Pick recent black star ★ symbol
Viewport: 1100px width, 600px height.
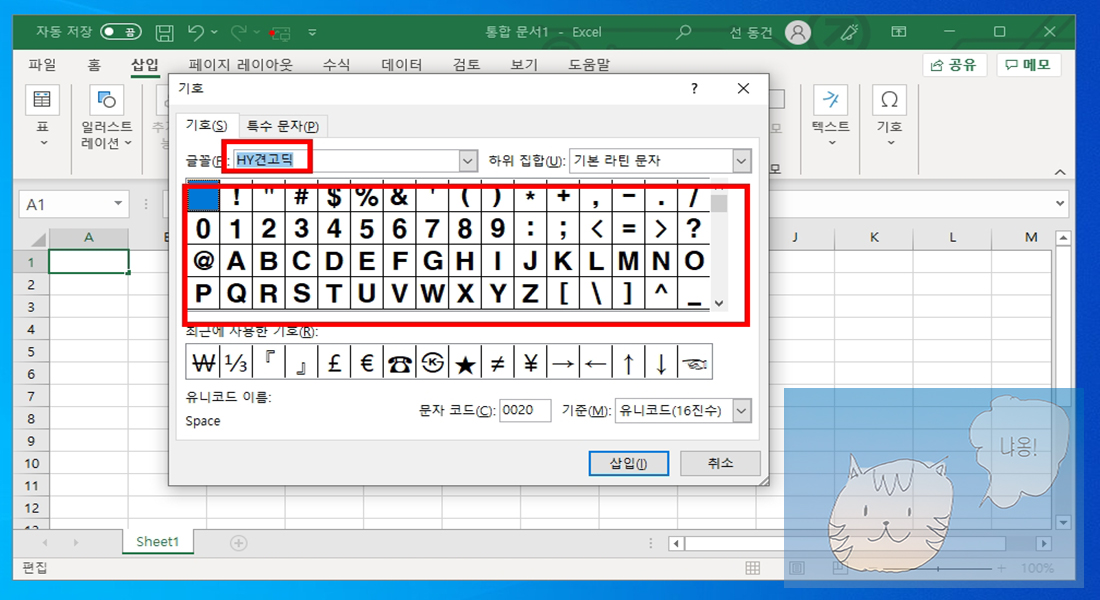465,362
